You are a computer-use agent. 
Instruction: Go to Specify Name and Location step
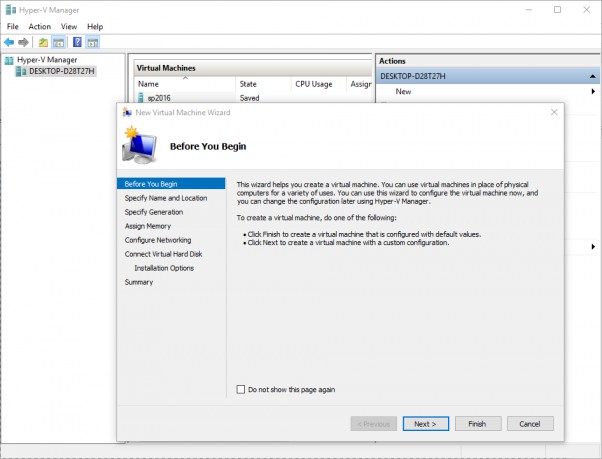166,198
